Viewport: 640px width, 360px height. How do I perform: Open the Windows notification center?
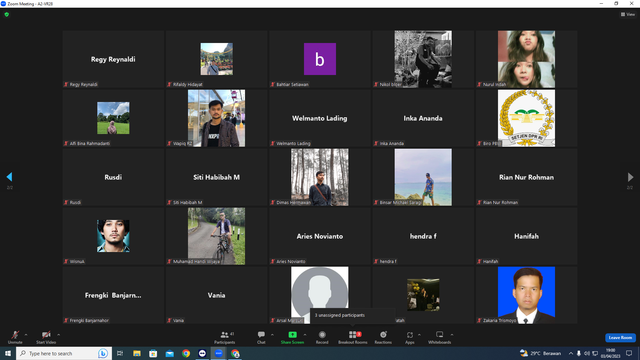pyautogui.click(x=629, y=353)
